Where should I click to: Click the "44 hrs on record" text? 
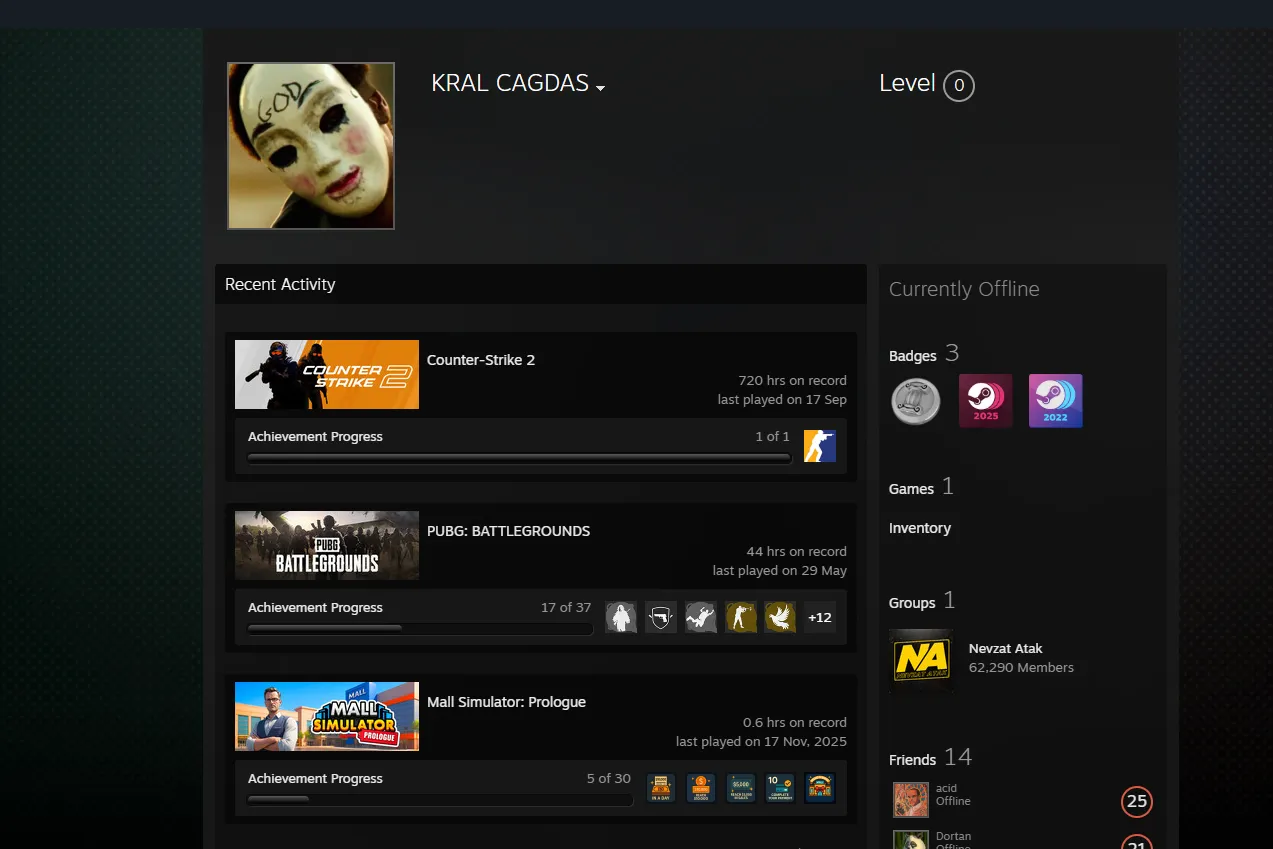(796, 551)
